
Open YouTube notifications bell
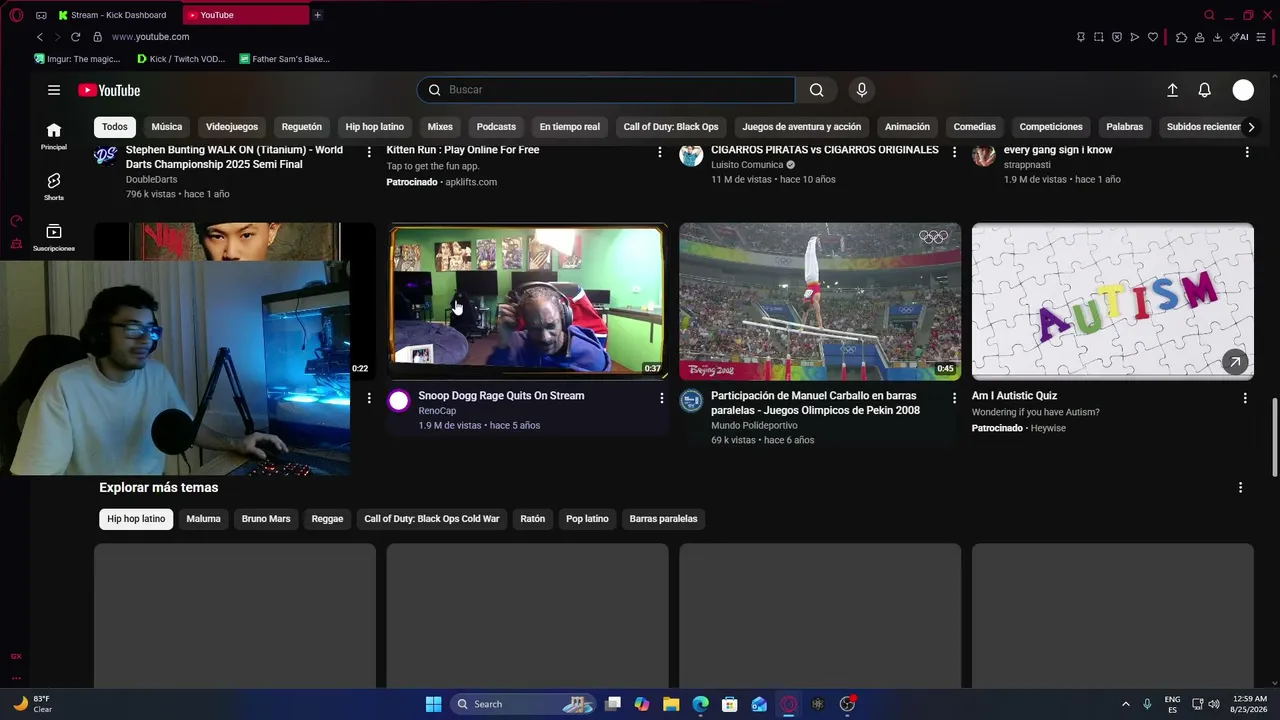[1205, 90]
